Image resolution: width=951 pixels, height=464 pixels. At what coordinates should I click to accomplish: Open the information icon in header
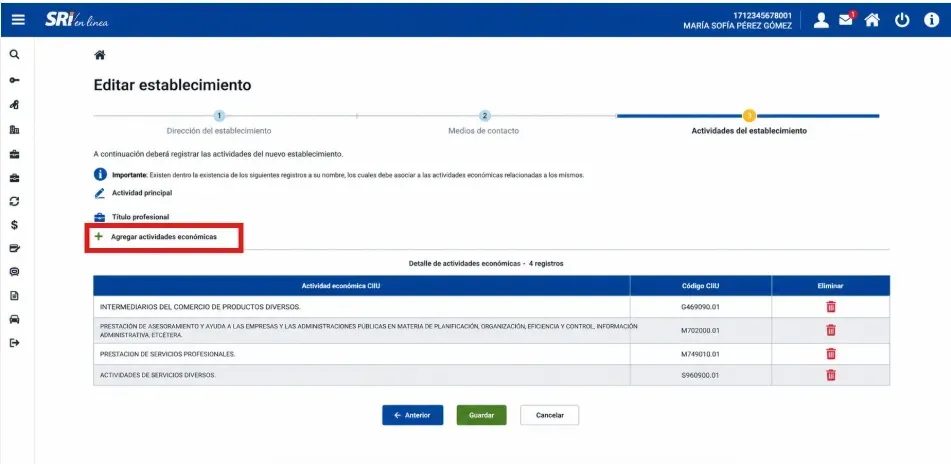pyautogui.click(x=932, y=20)
